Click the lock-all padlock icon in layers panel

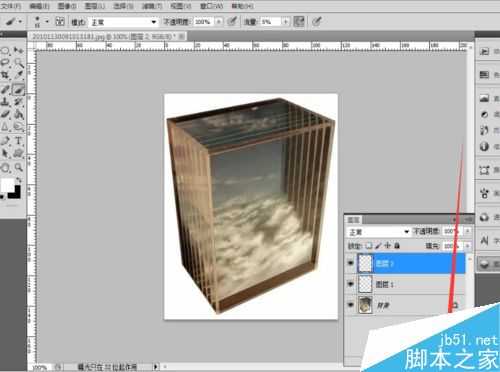point(397,246)
